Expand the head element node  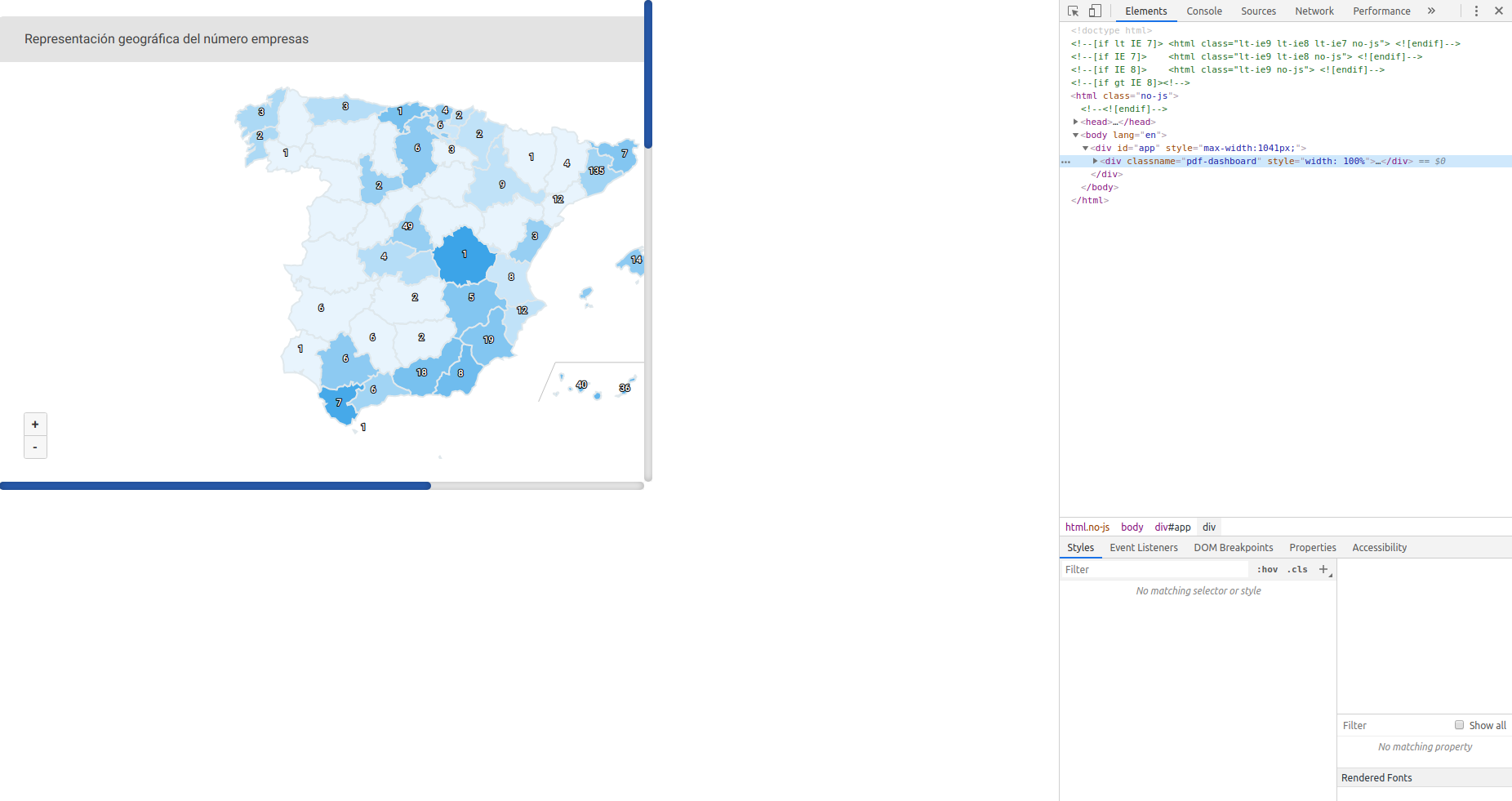(1076, 122)
